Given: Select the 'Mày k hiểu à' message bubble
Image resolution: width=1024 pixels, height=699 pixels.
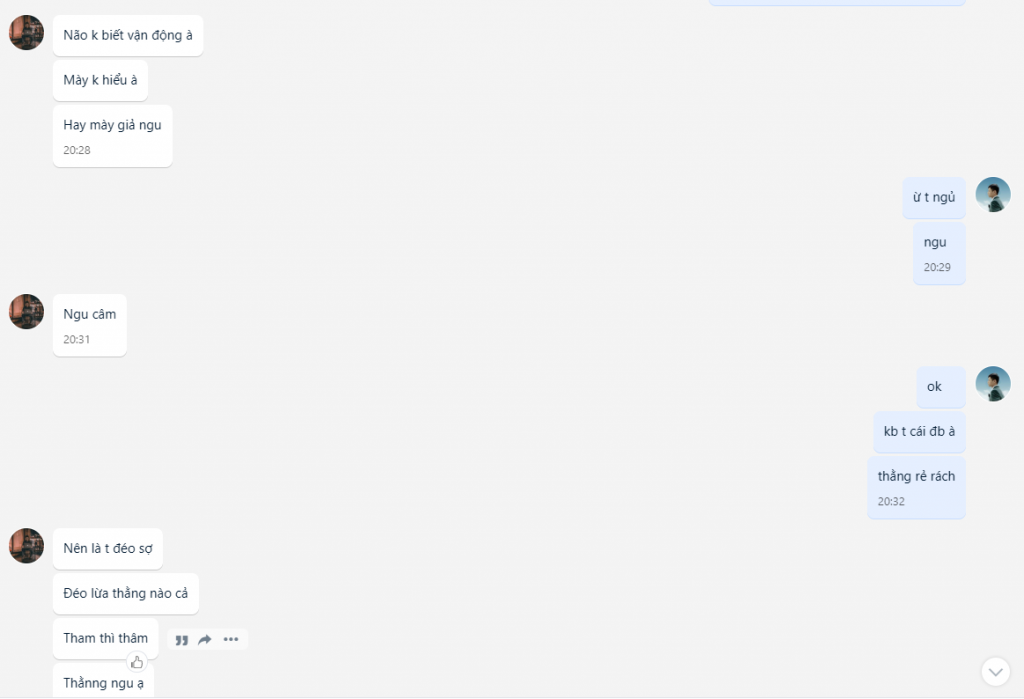Looking at the screenshot, I should tap(100, 80).
